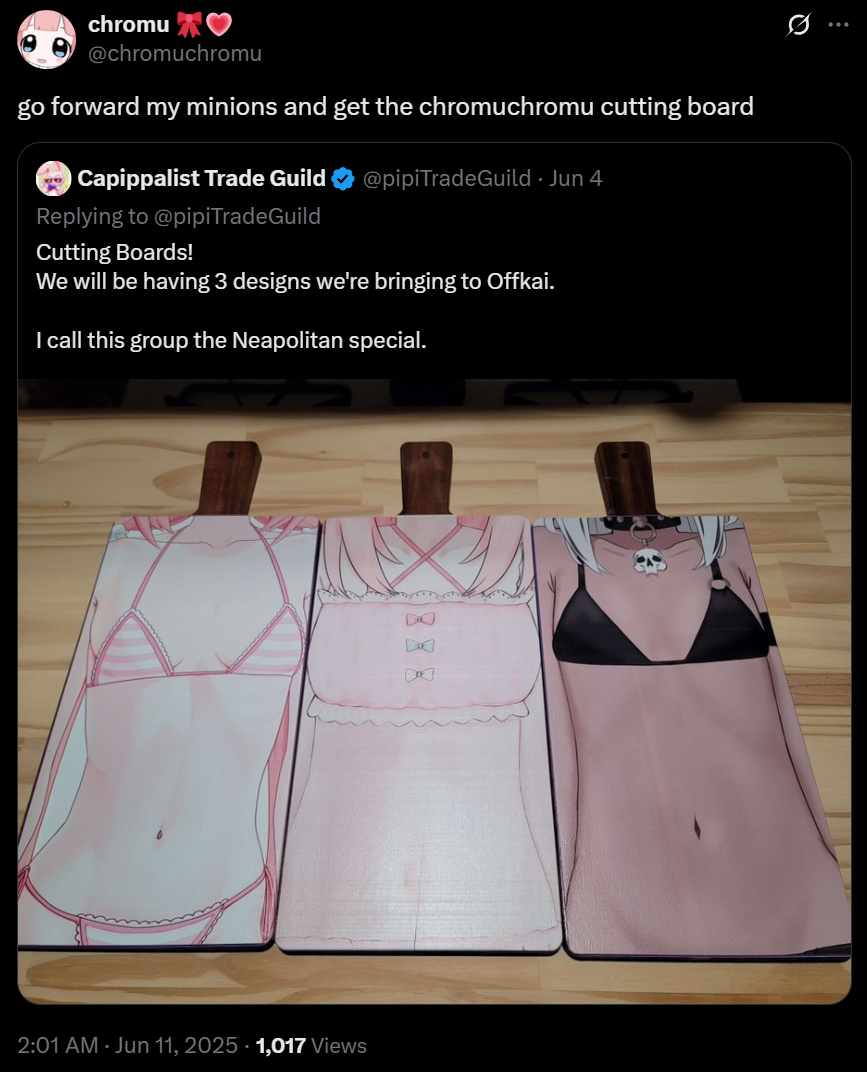Click the heart emoji beside chromu's name
This screenshot has height=1072, width=867.
click(x=219, y=25)
